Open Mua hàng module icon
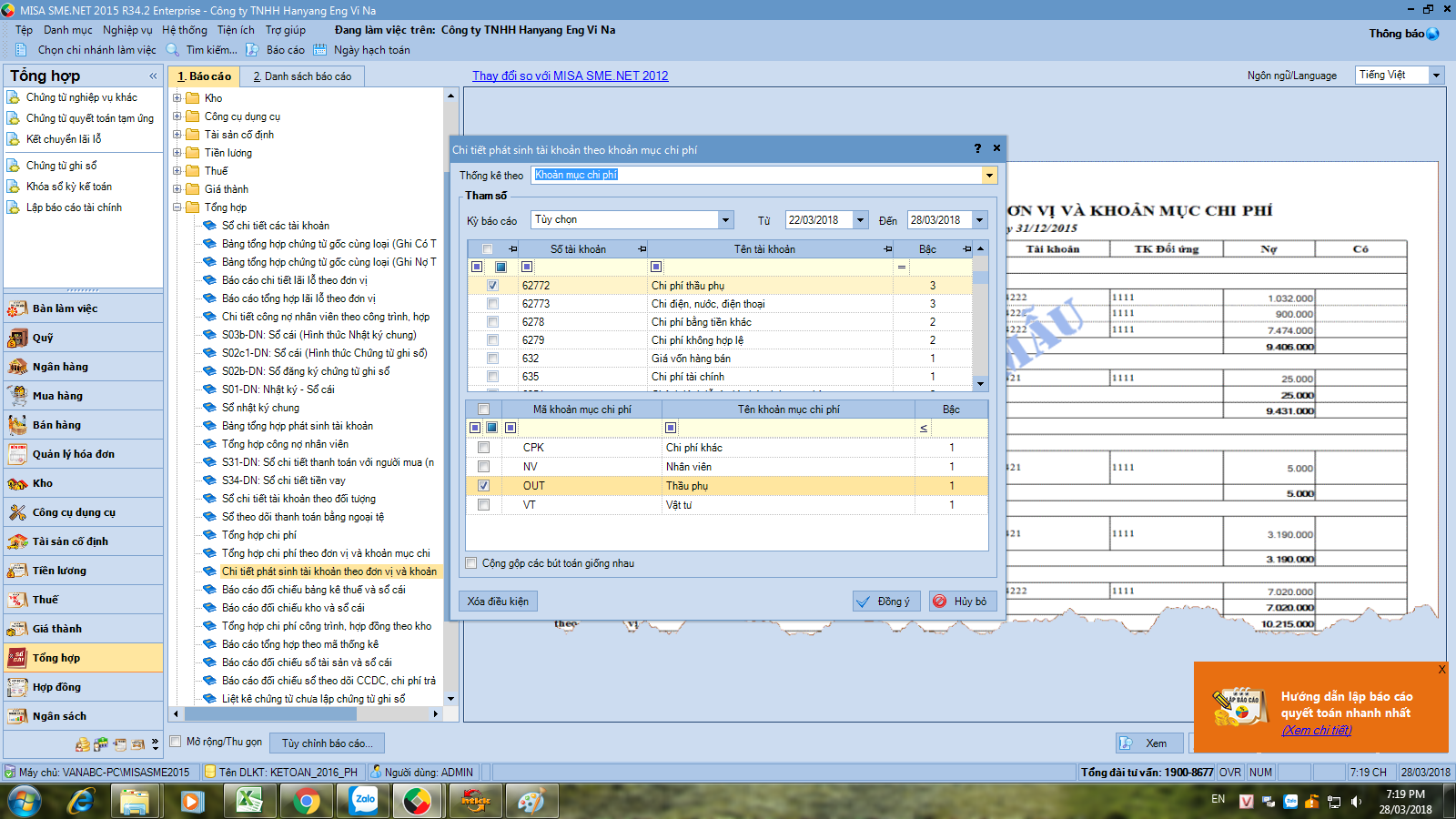Screen dimensions: 1456x819 coord(17,396)
